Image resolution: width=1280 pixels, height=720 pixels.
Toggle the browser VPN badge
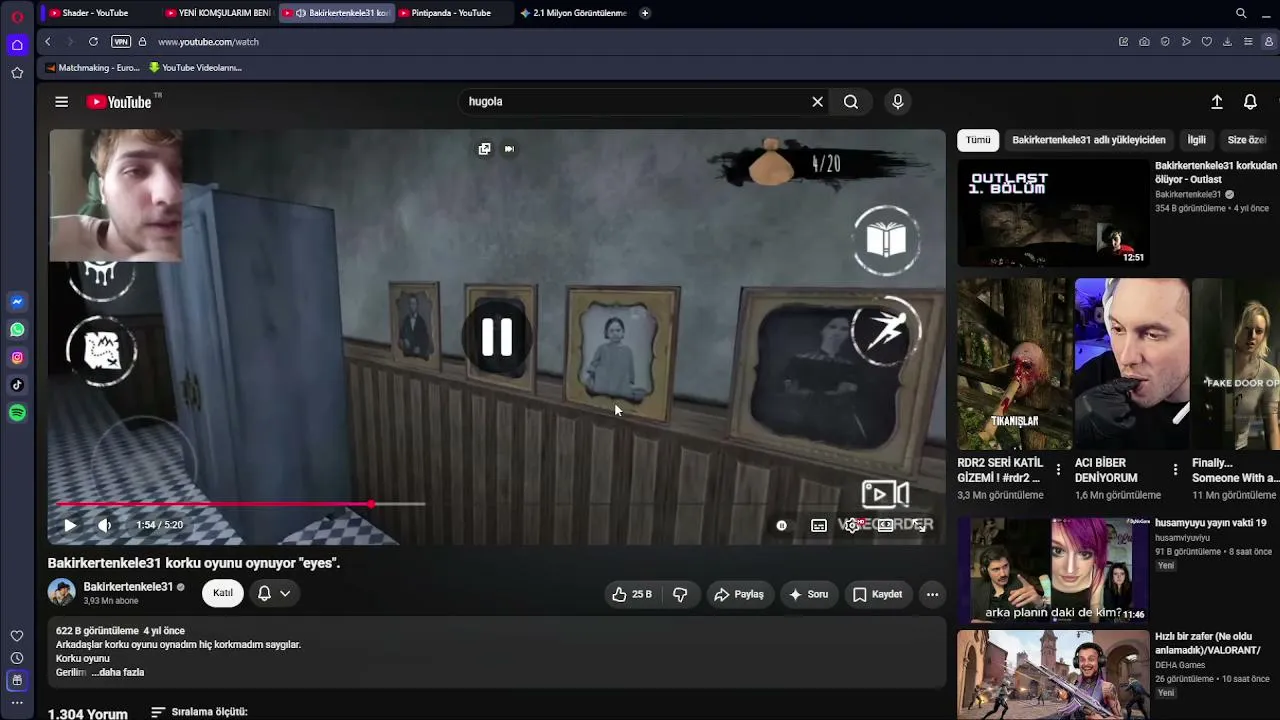pyautogui.click(x=121, y=42)
